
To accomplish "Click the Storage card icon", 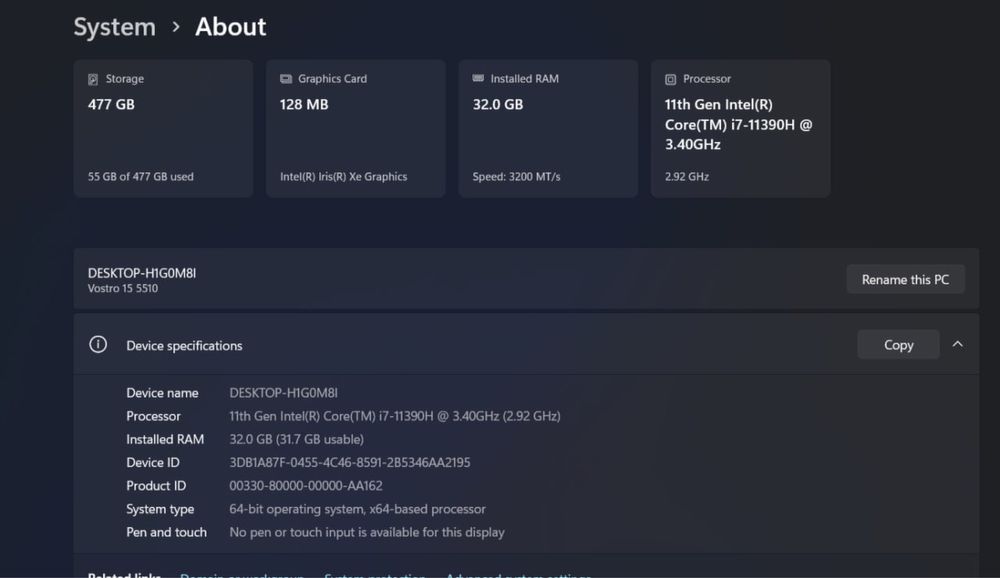I will [93, 79].
